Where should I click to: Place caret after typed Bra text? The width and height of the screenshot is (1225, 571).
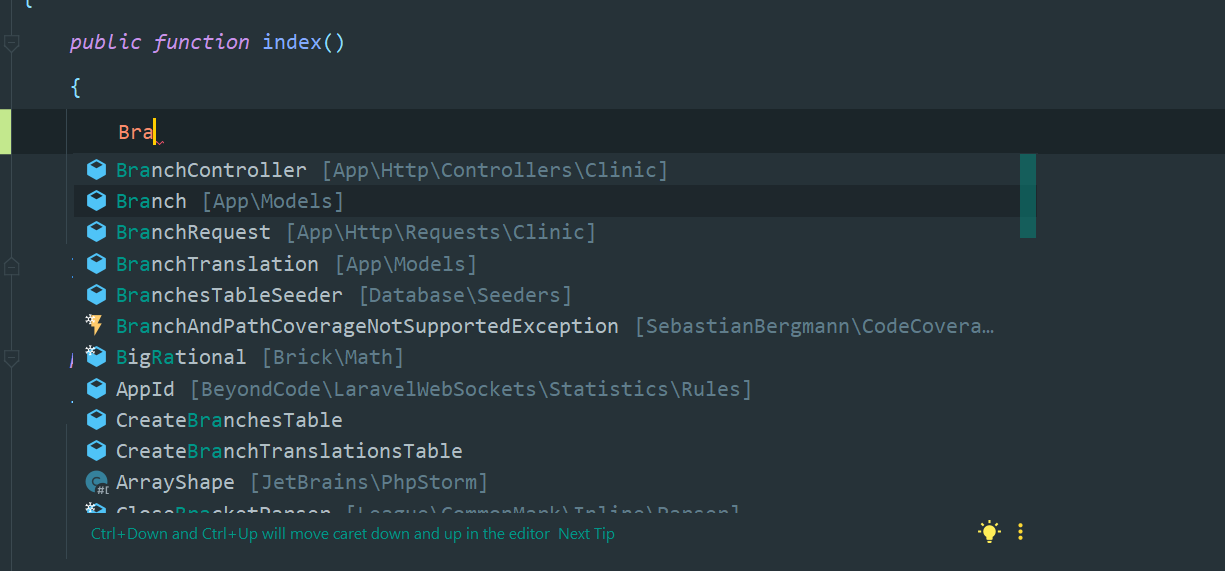pos(156,132)
